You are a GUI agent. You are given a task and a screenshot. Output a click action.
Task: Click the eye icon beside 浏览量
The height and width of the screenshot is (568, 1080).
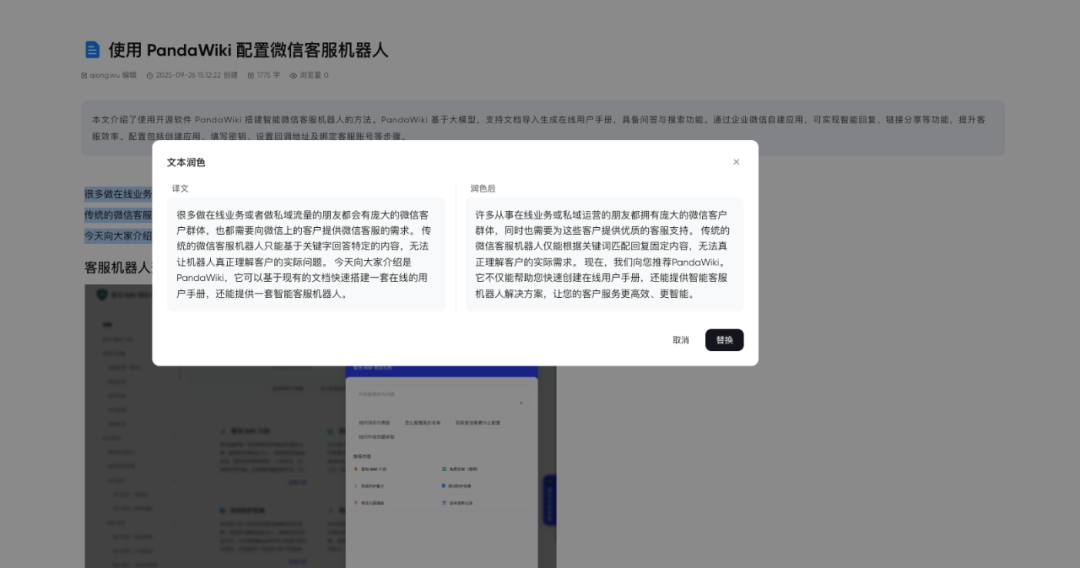293,76
